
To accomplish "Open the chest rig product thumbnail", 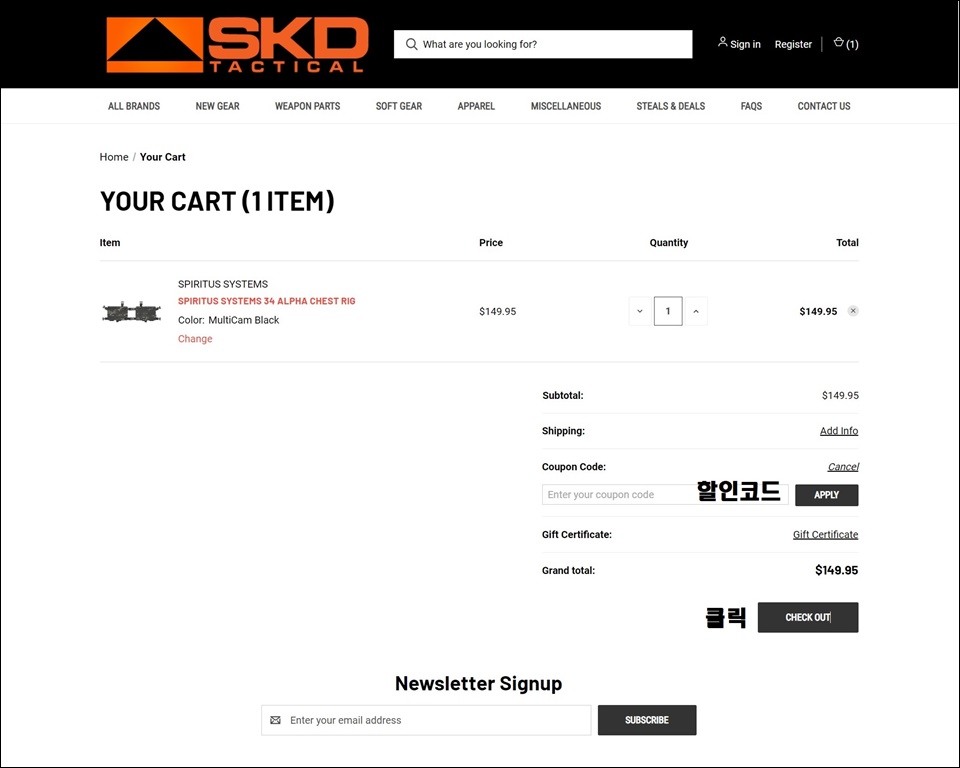I will 132,312.
